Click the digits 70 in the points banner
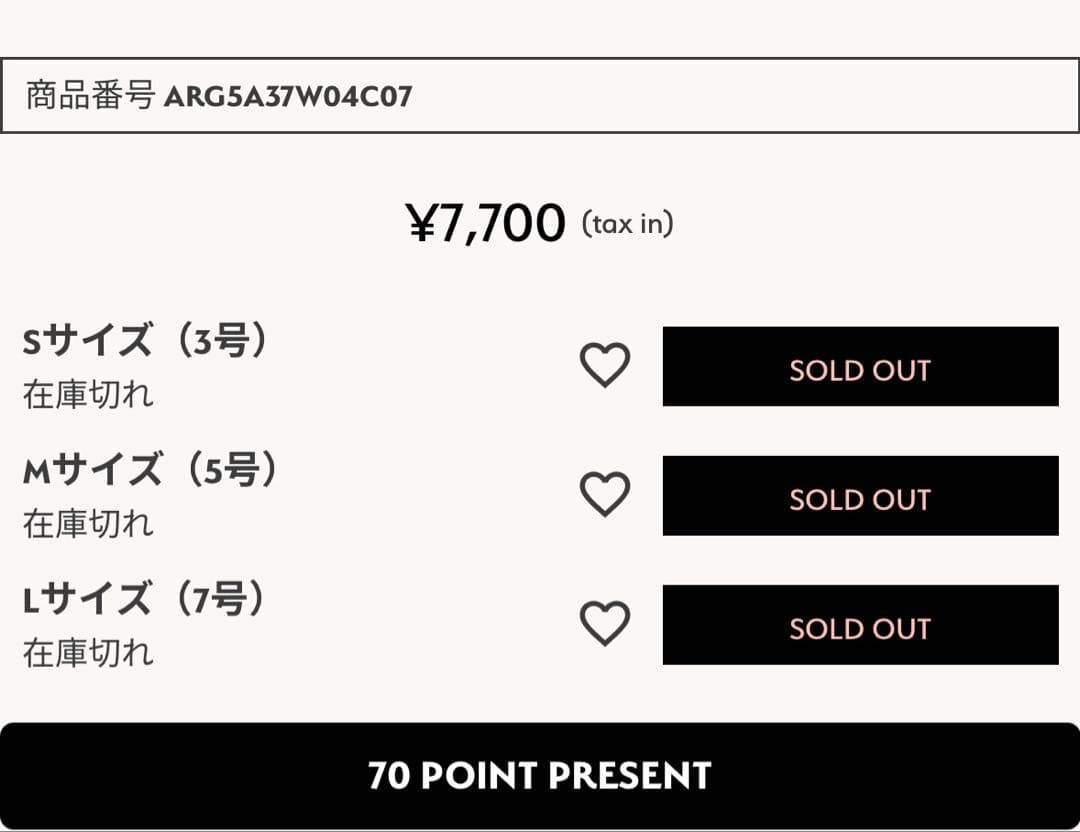This screenshot has height=832, width=1080. pos(389,776)
